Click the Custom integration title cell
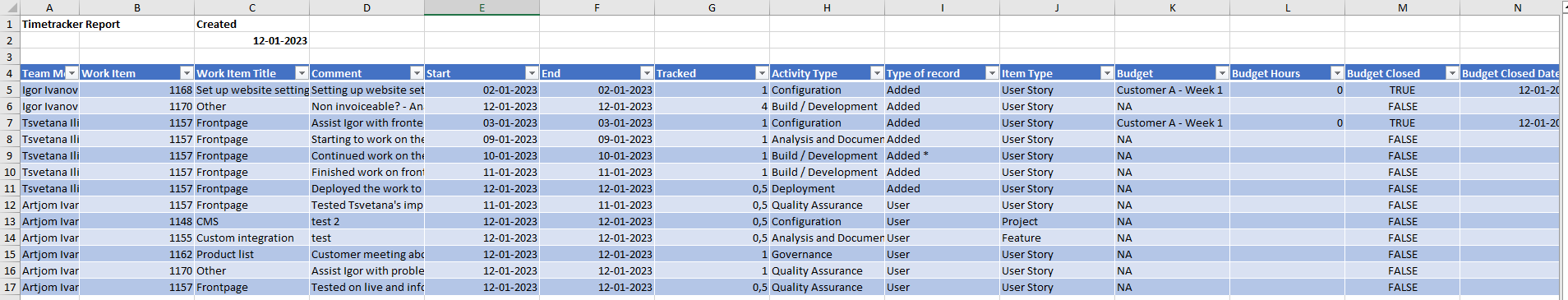This screenshot has height=300, width=1568. (x=251, y=238)
